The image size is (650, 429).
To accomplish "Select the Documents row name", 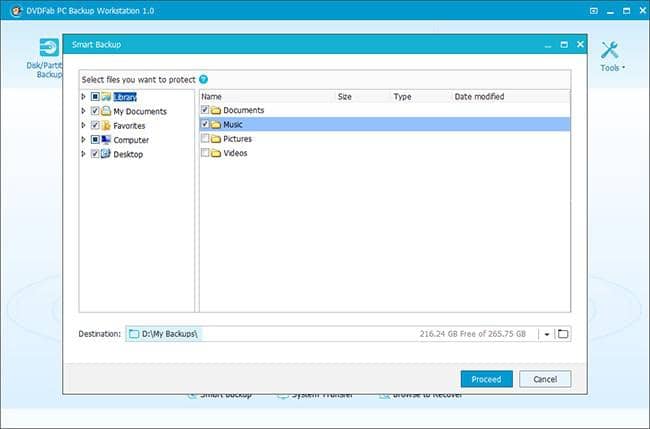I will [x=244, y=110].
